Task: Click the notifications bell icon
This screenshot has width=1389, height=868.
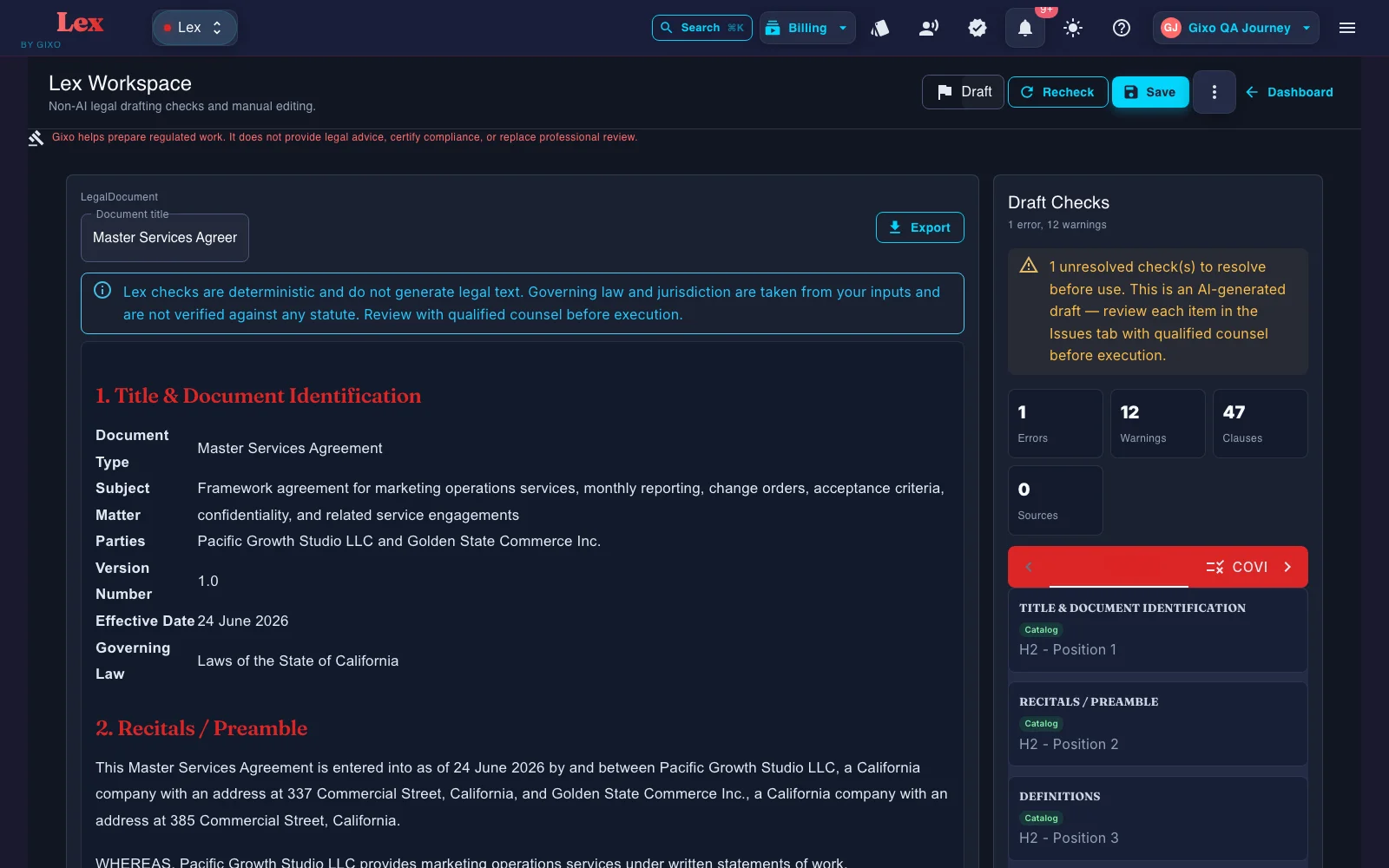Action: point(1025,28)
